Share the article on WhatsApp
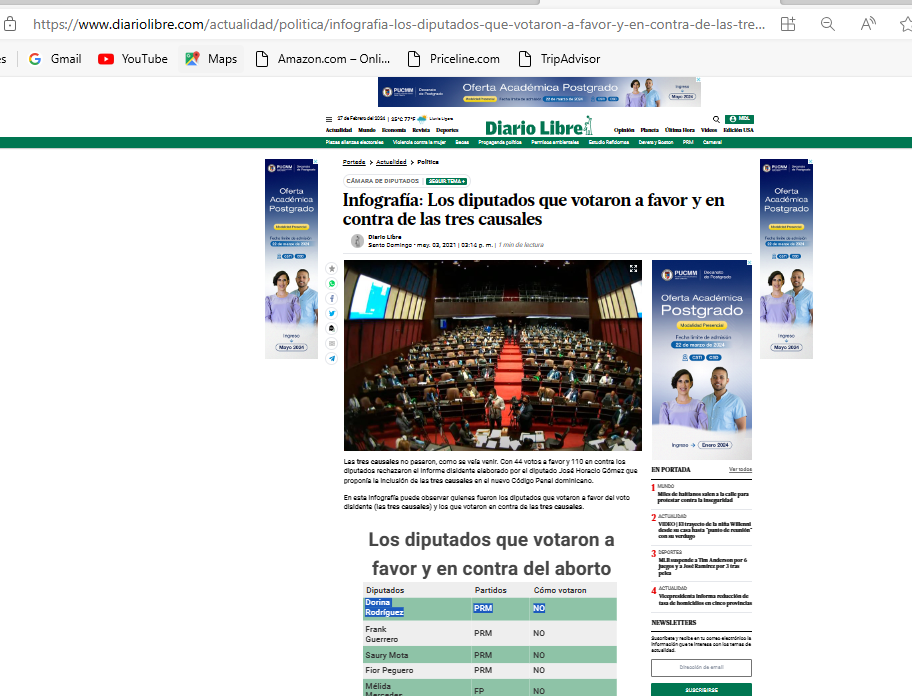Screen dimensions: 912x696 click(332, 284)
